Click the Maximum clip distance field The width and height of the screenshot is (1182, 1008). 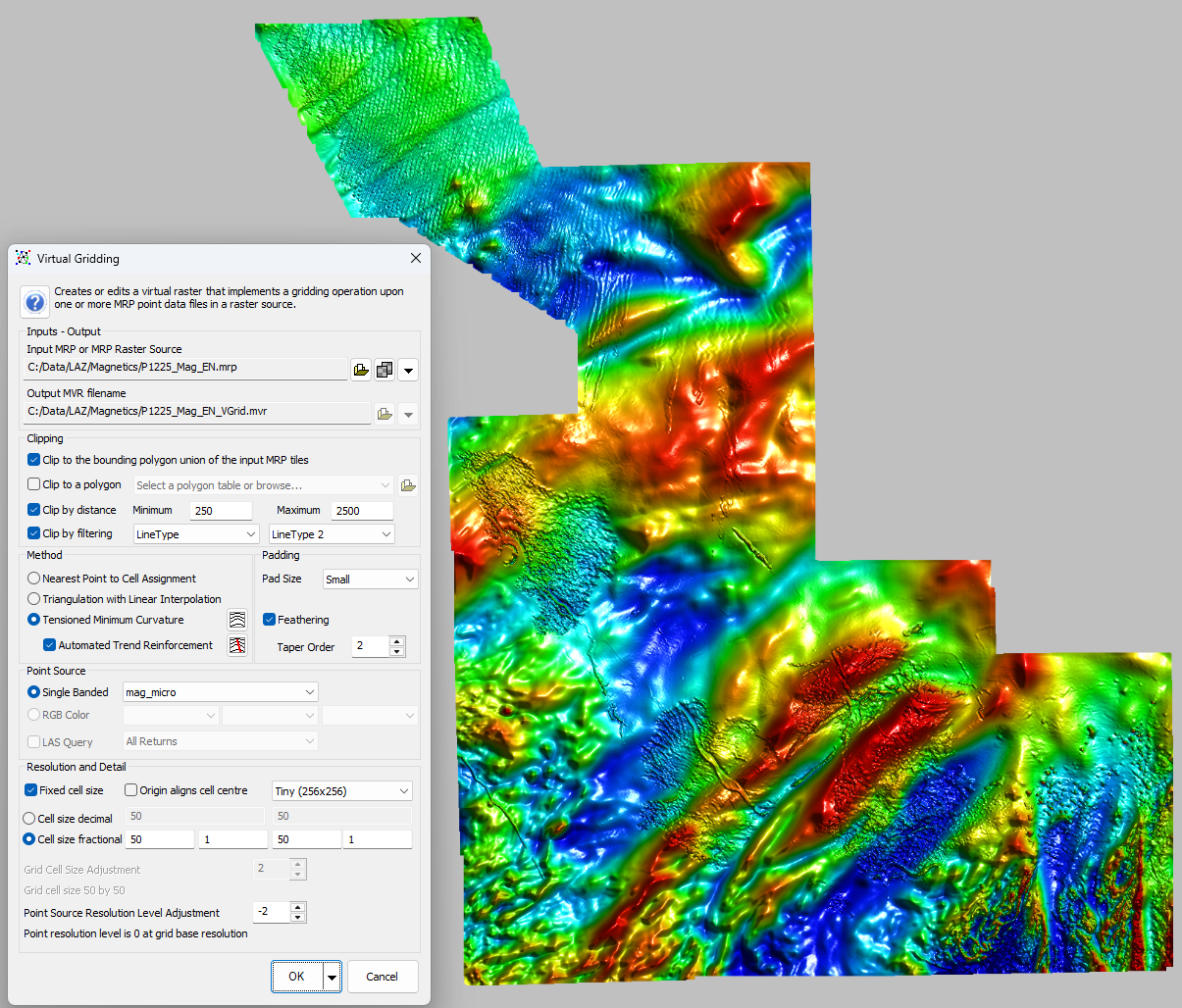click(x=362, y=511)
